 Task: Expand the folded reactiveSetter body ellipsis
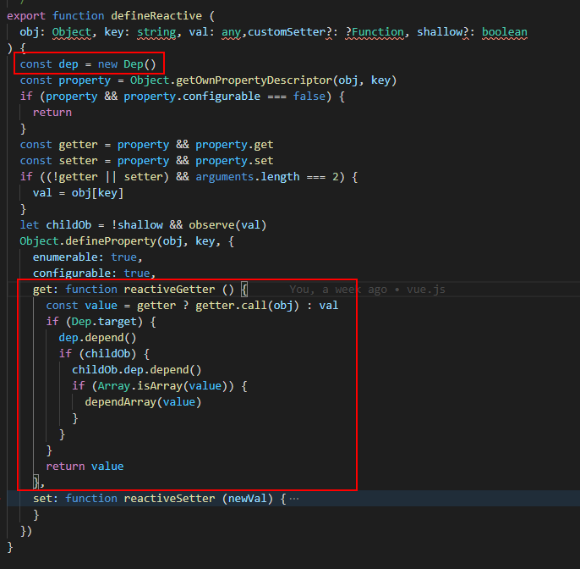point(294,499)
